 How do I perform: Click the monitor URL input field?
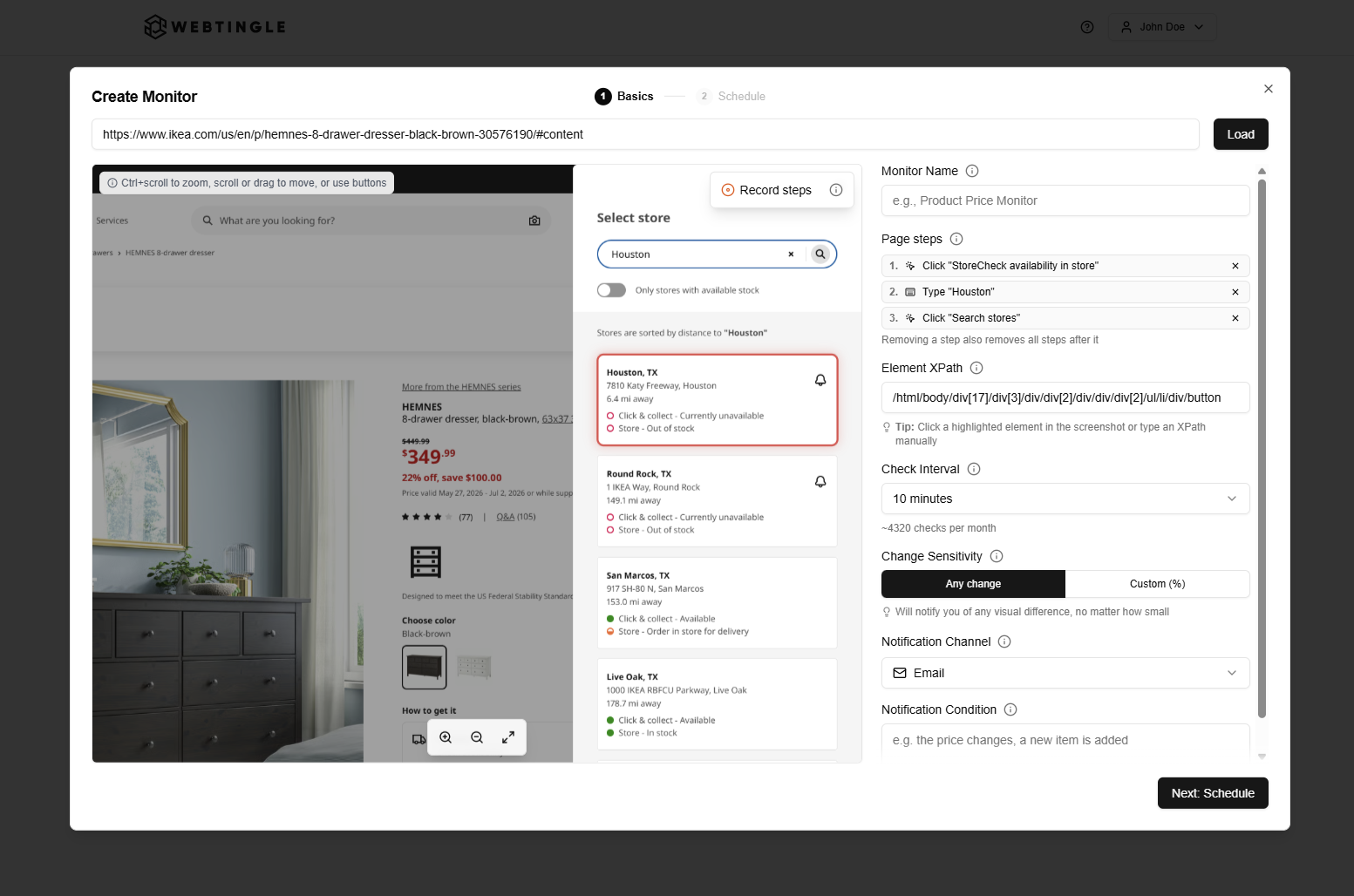645,134
